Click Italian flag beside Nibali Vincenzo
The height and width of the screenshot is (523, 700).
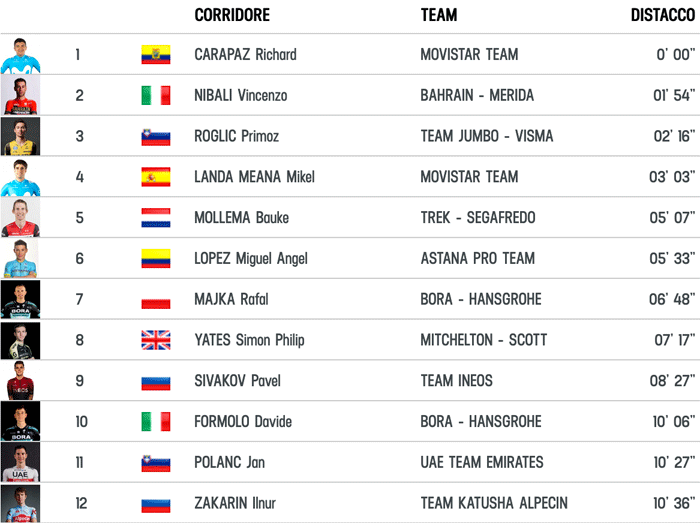pos(155,96)
